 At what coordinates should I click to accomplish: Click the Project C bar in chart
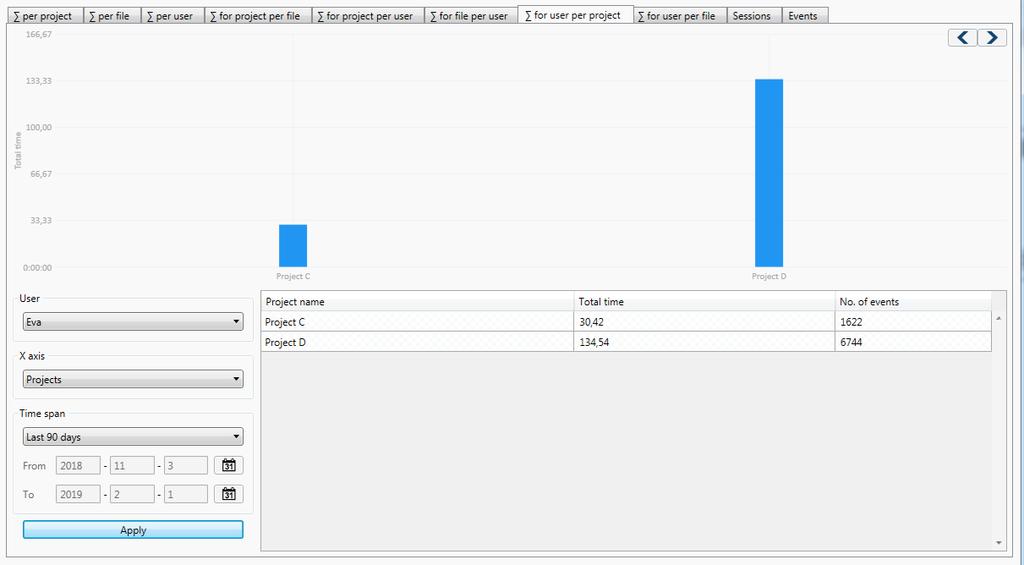point(293,246)
